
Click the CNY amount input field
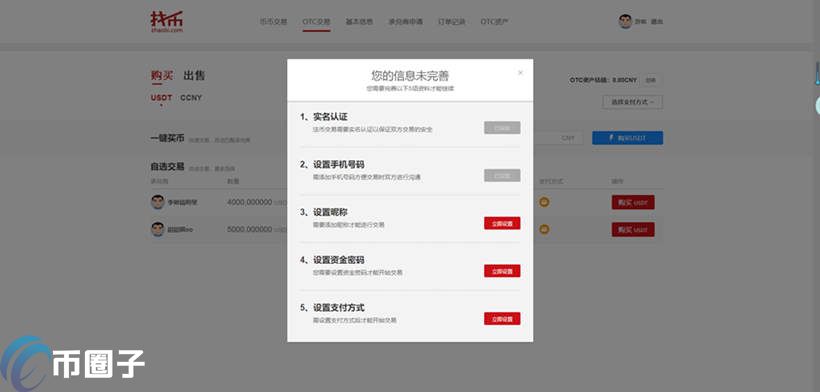[x=558, y=138]
